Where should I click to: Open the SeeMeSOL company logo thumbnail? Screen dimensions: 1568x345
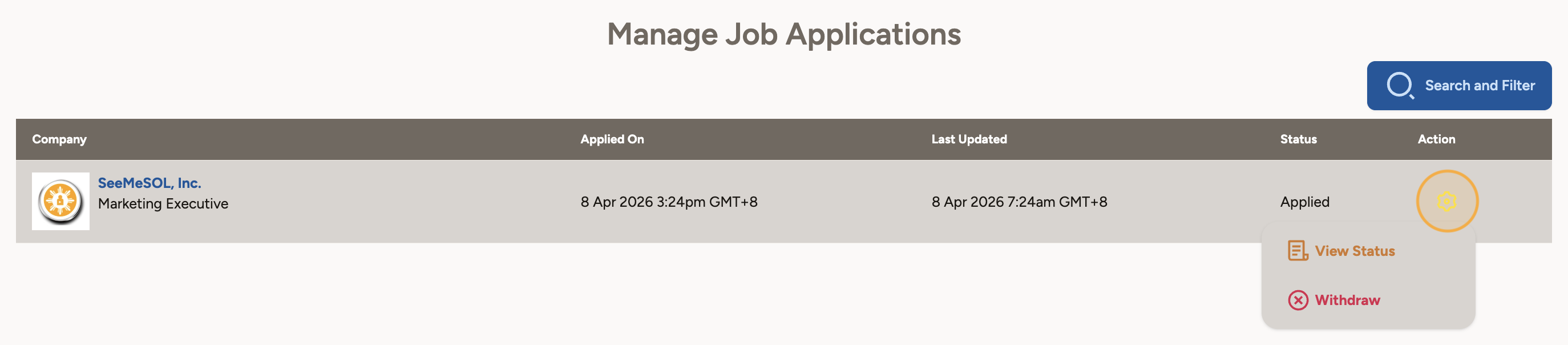click(60, 201)
